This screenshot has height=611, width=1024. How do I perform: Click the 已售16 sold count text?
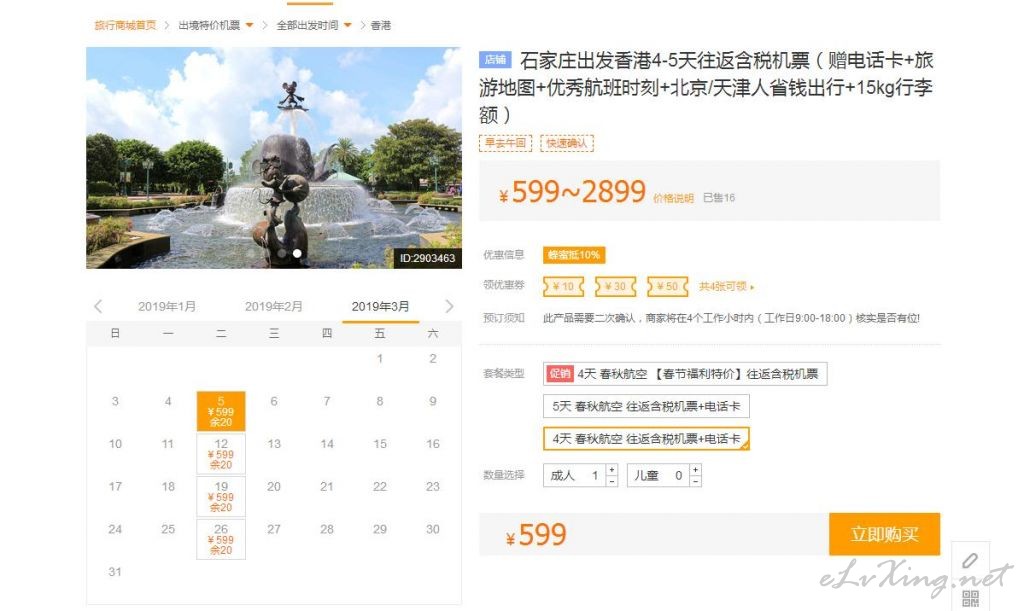(x=719, y=198)
